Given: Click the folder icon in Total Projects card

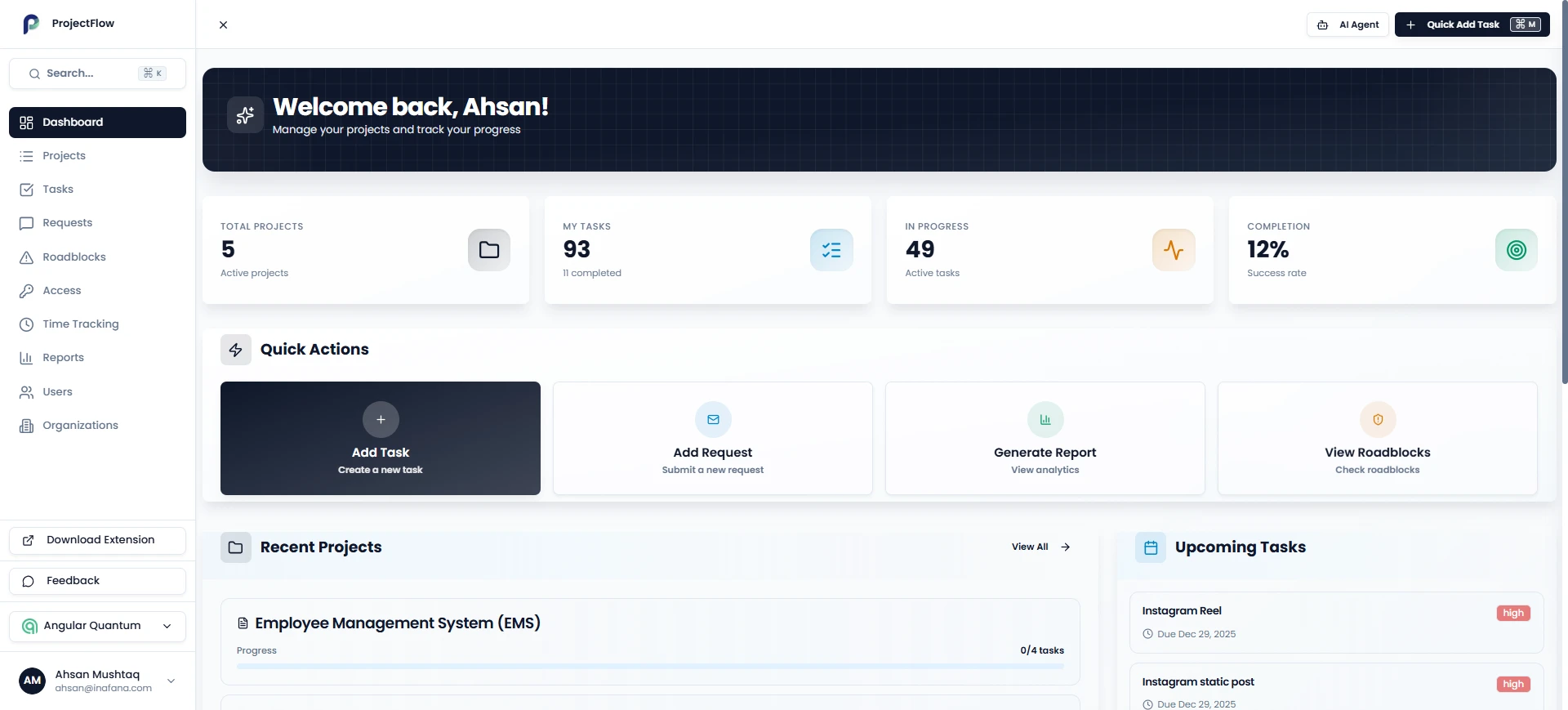Looking at the screenshot, I should [488, 250].
